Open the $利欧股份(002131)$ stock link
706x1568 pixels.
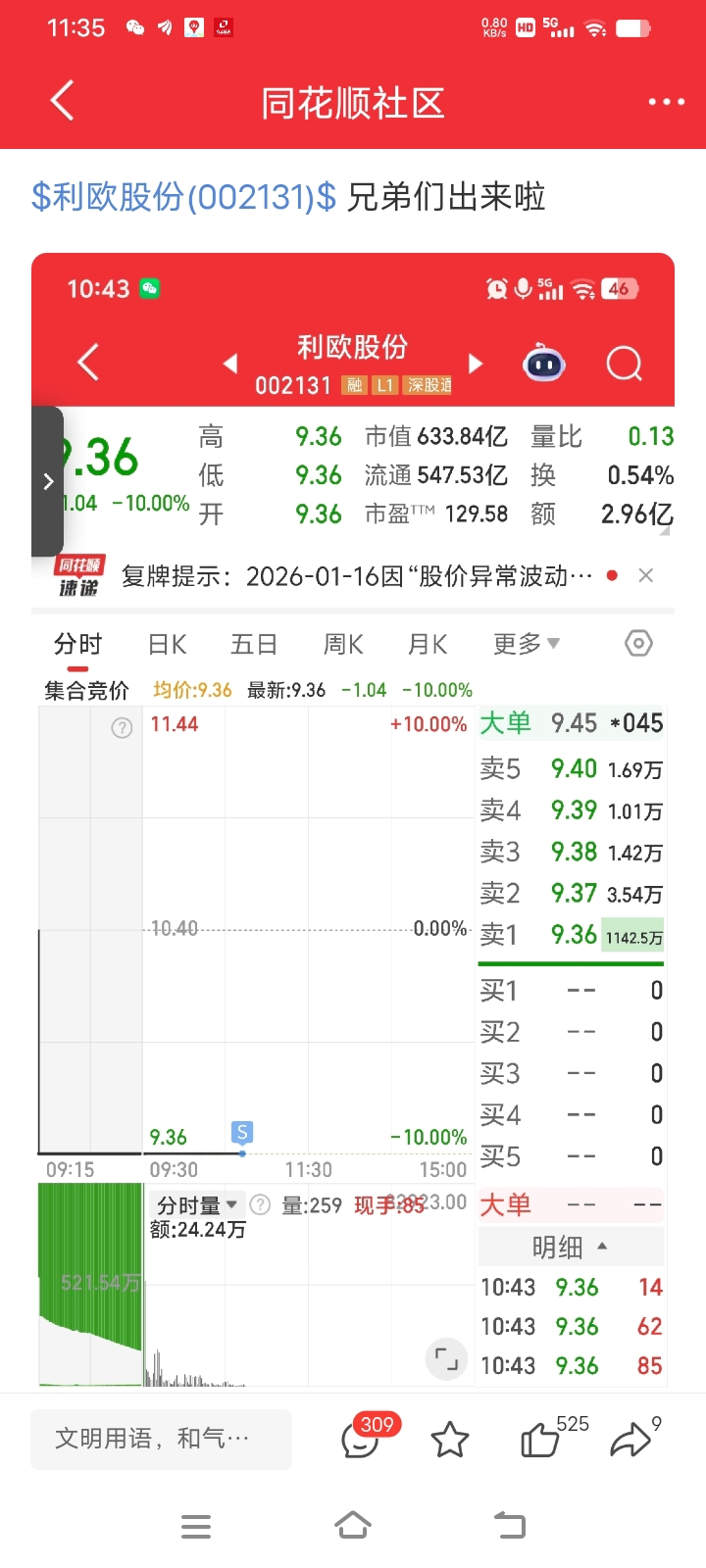pos(183,197)
